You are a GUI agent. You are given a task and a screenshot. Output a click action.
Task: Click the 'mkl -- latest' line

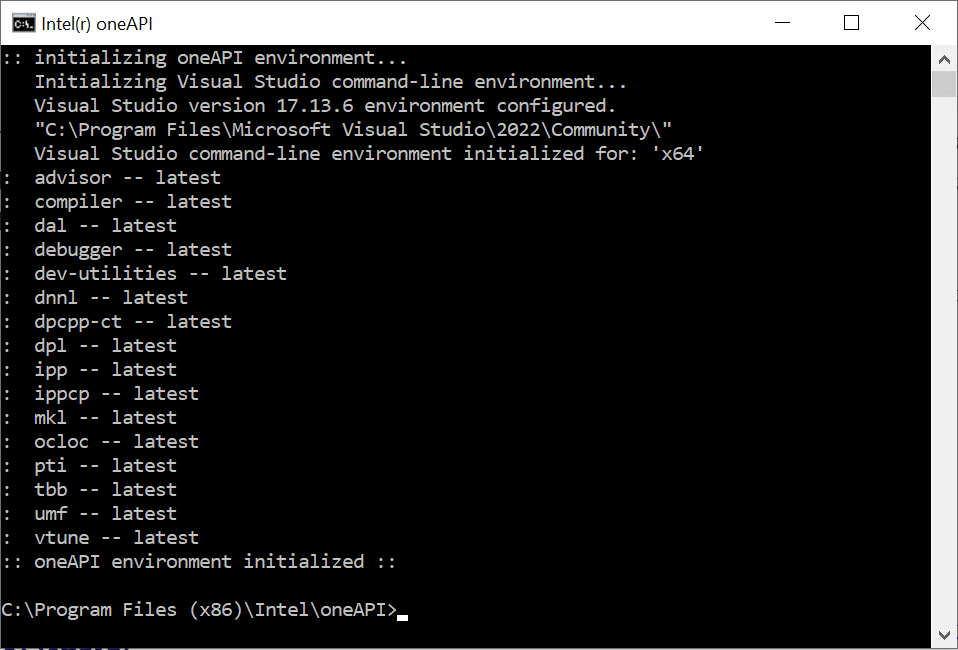tap(106, 418)
